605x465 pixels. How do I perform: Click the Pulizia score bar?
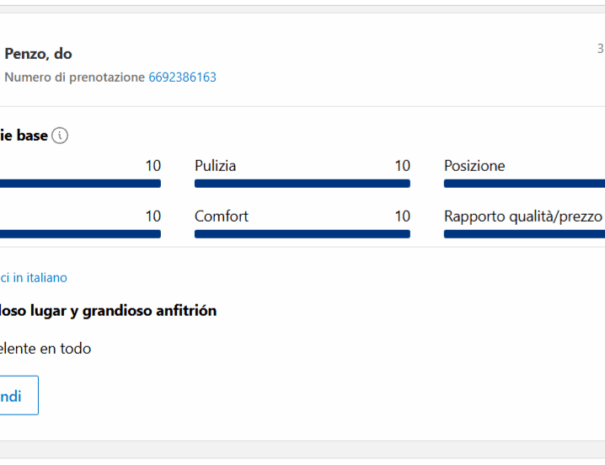pos(302,183)
